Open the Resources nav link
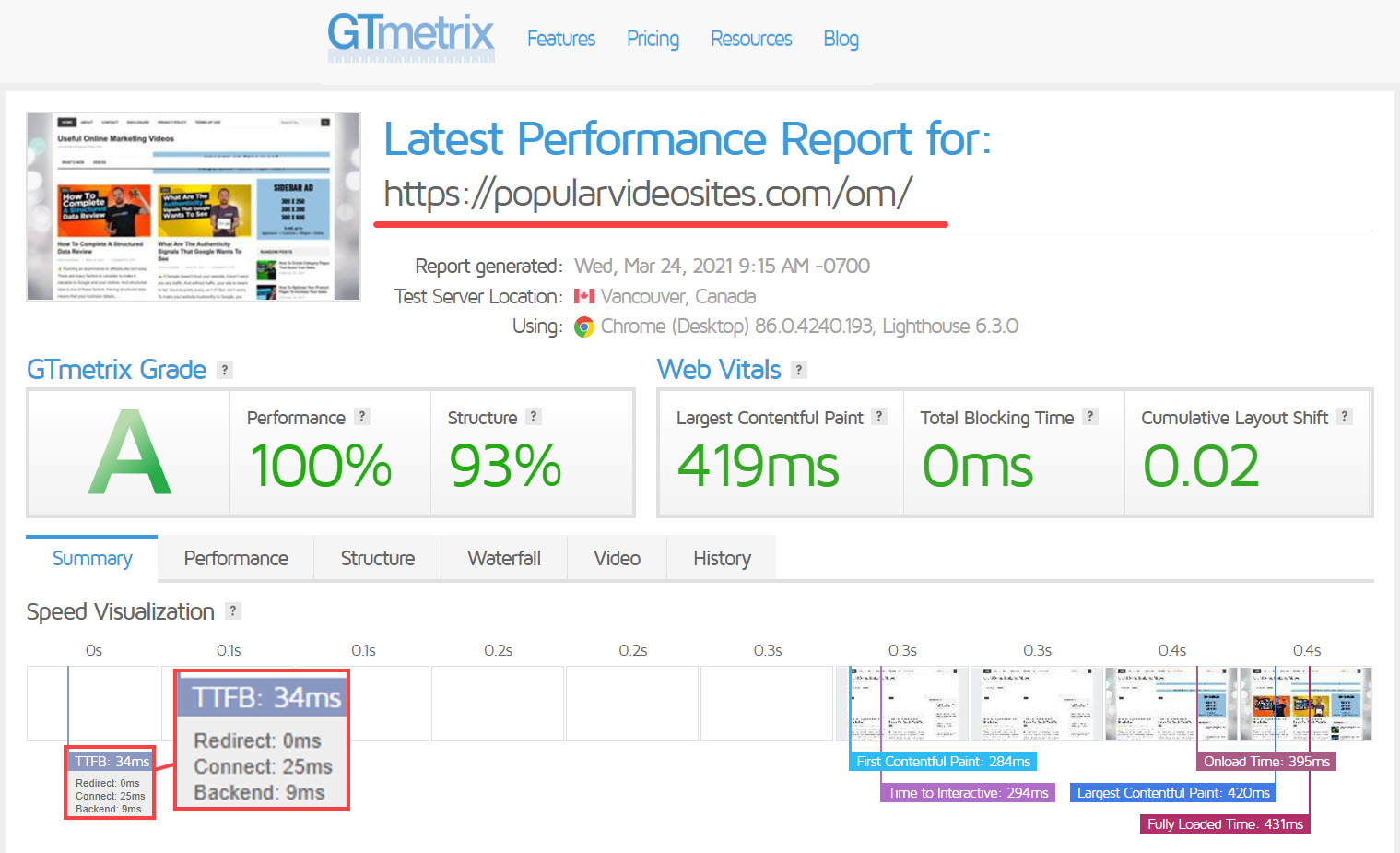 751,39
